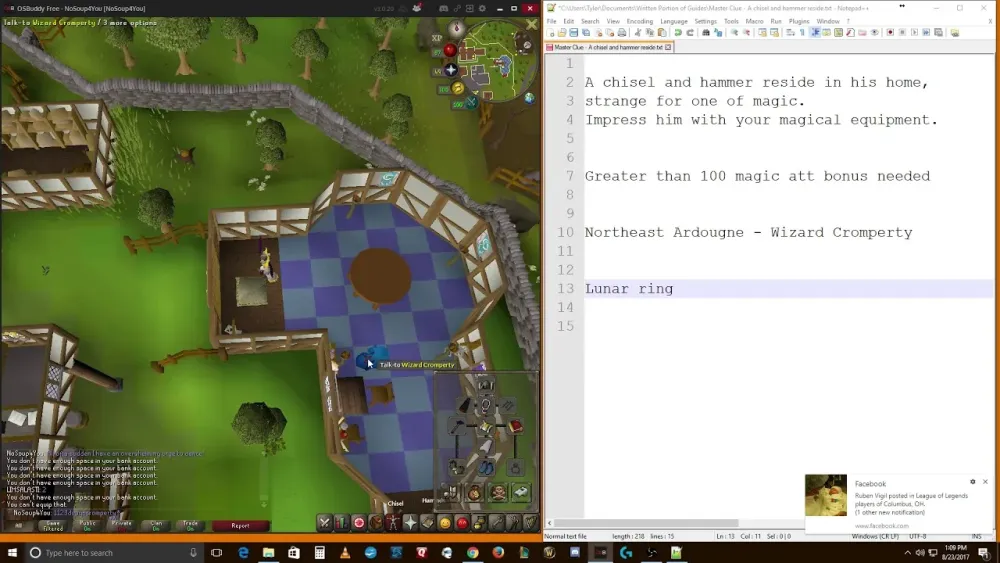Image resolution: width=1000 pixels, height=563 pixels.
Task: Click the red Report button
Action: coord(240,525)
